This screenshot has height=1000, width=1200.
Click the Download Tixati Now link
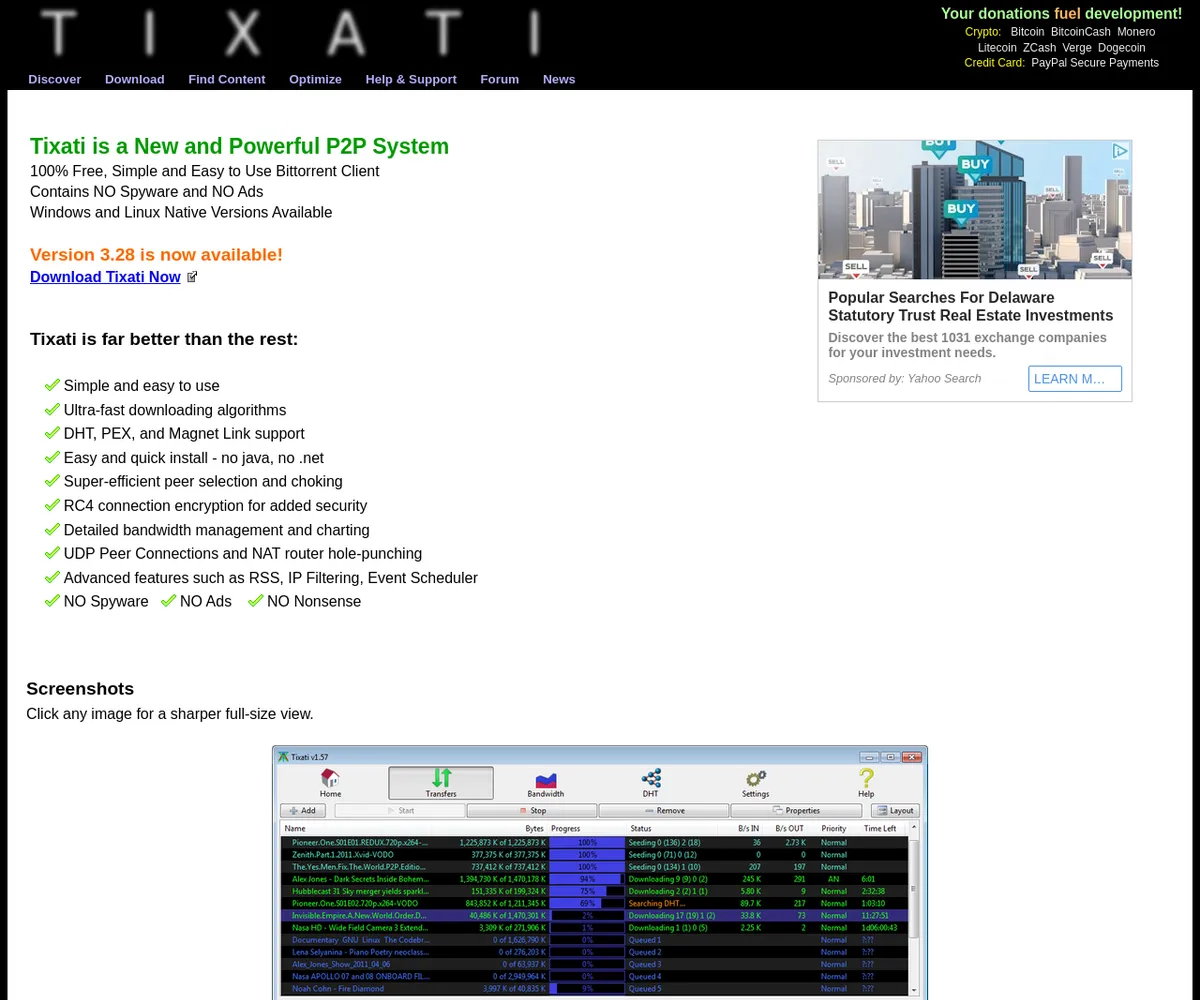105,277
